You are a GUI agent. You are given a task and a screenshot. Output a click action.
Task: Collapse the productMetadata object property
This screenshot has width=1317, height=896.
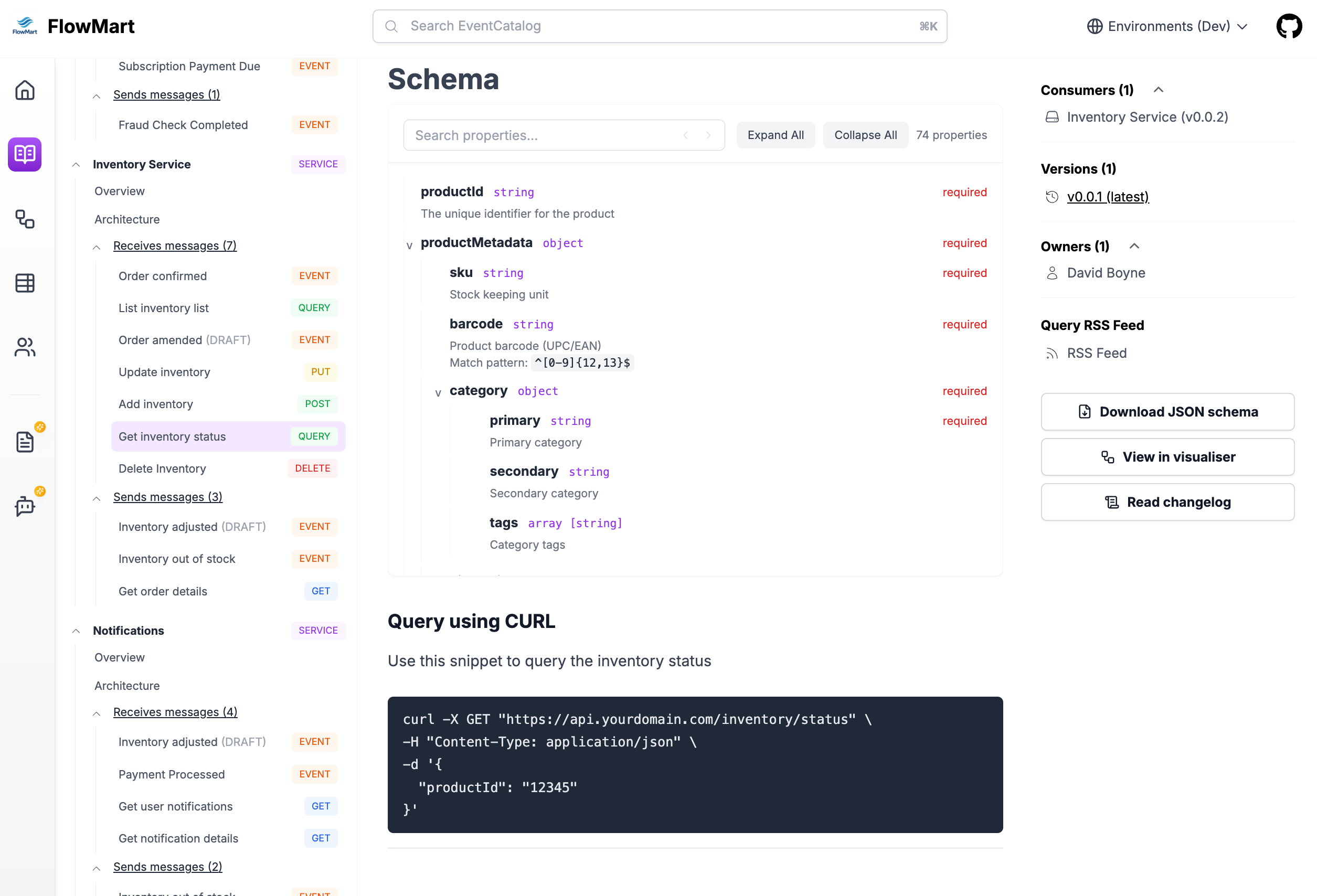(x=409, y=245)
